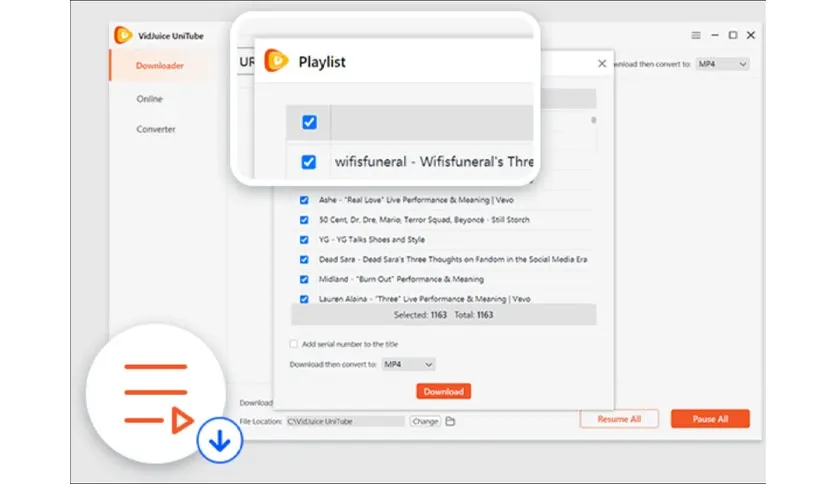836x484 pixels.
Task: Switch to the Converter tab
Action: [x=156, y=129]
